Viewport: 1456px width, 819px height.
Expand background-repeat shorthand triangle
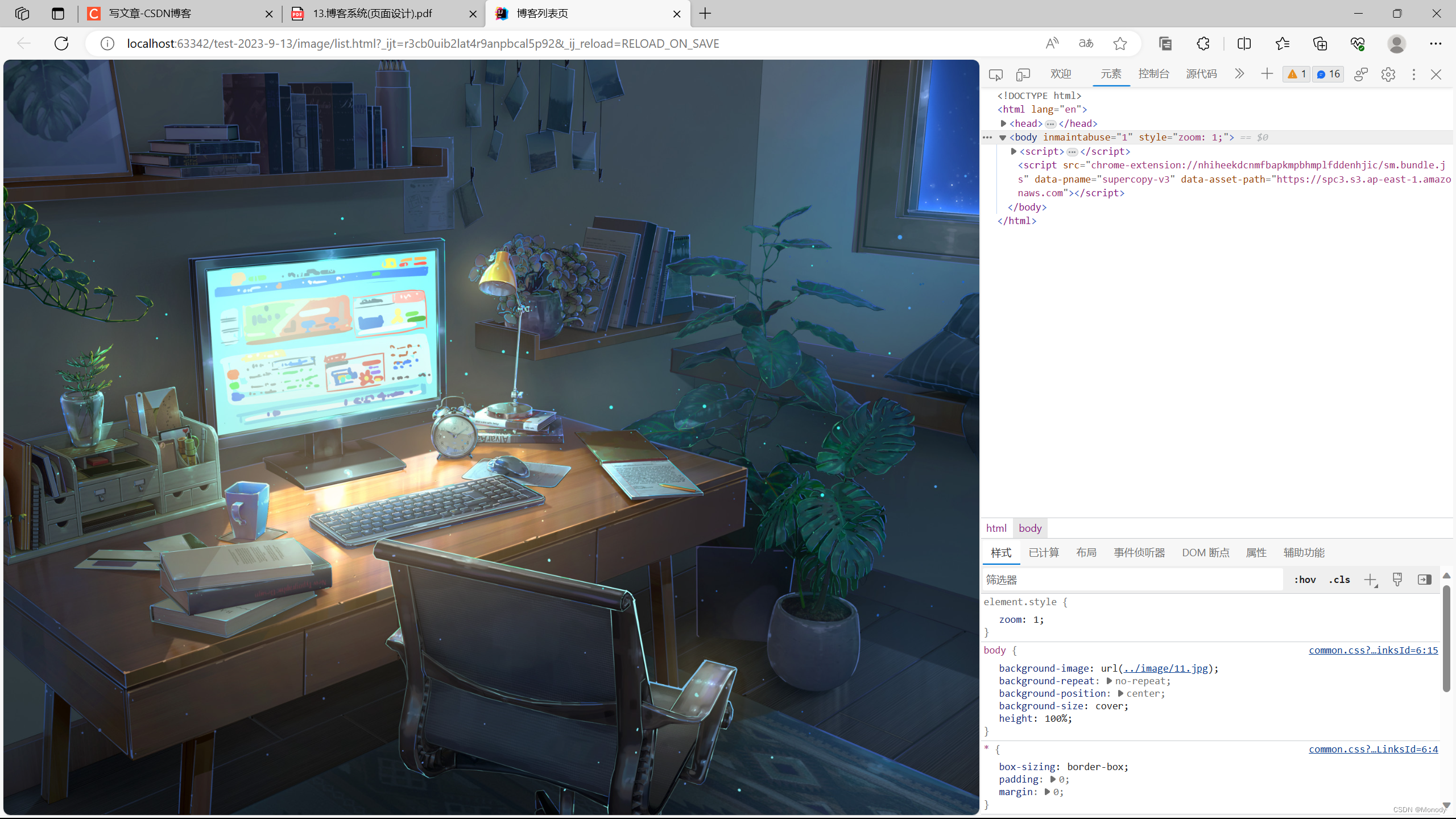tap(1109, 681)
